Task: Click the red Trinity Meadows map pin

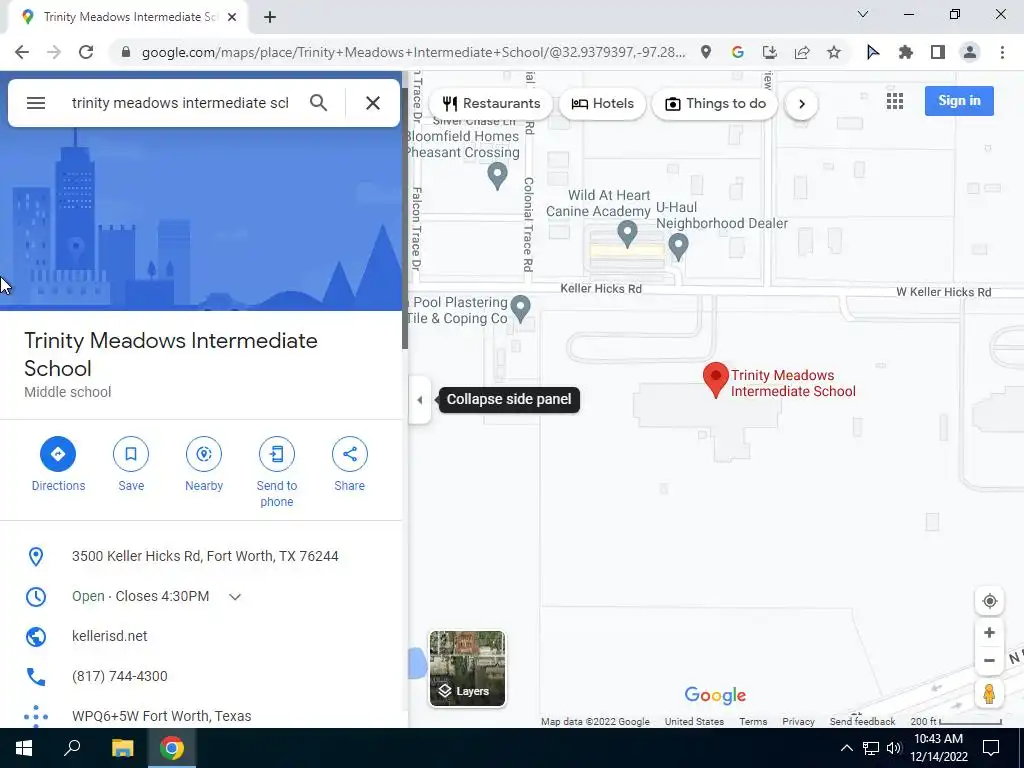Action: coord(716,379)
